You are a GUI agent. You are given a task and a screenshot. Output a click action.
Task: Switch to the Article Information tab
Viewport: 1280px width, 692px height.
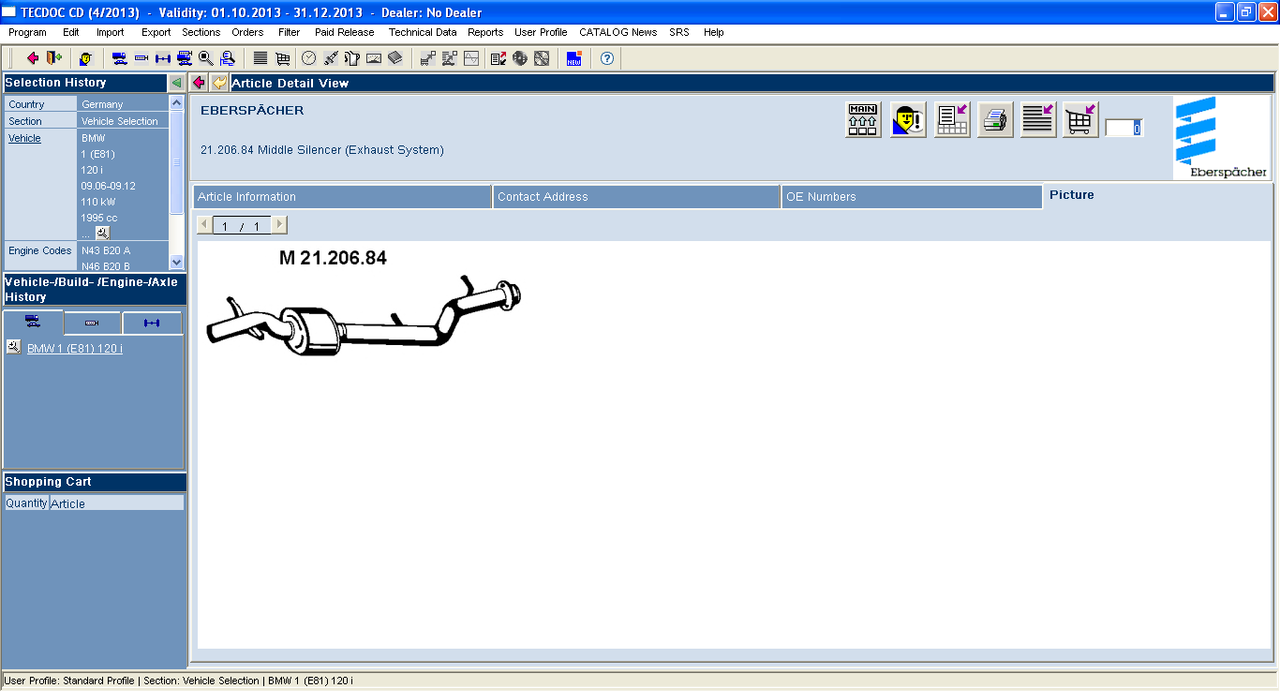click(x=342, y=197)
